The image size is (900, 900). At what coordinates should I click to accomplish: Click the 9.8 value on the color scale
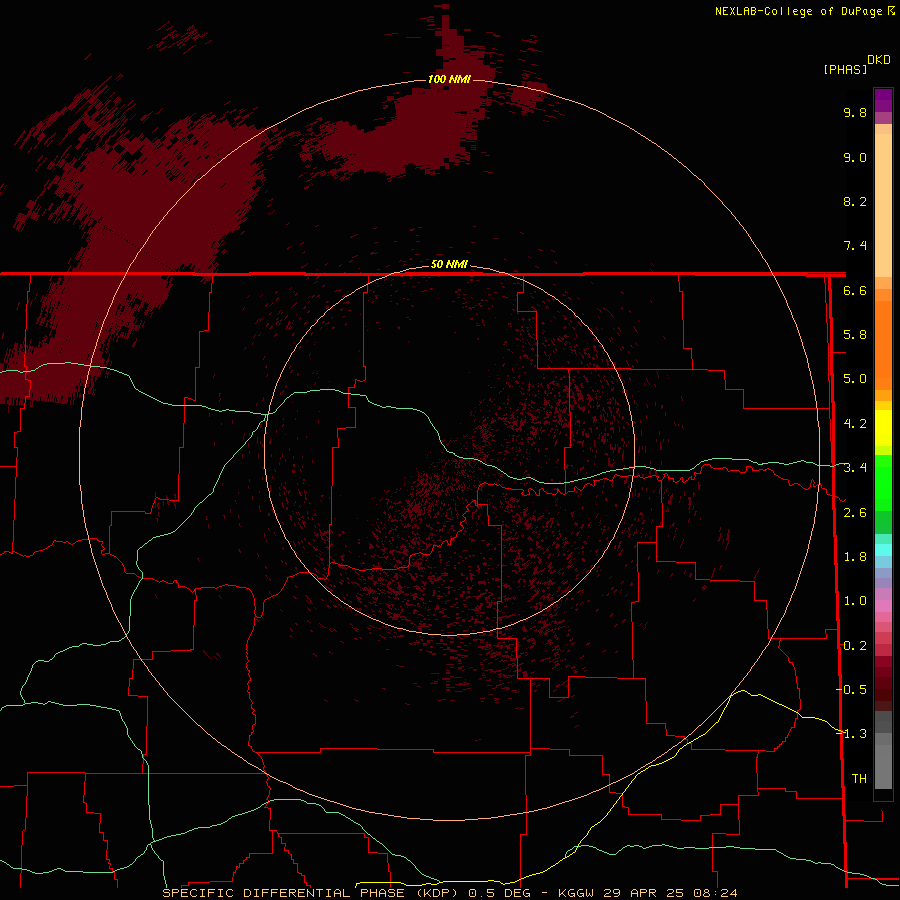tap(855, 112)
